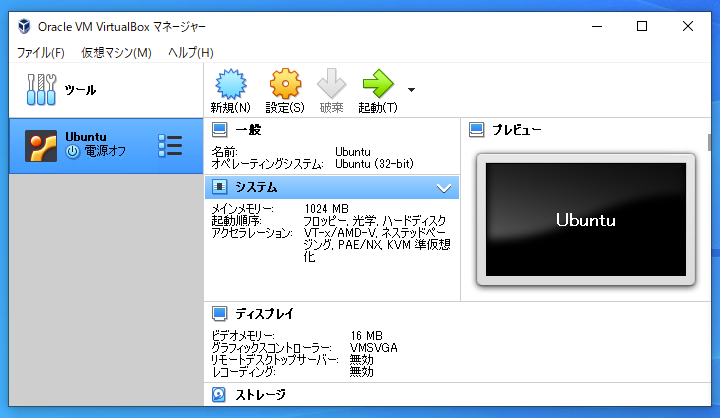Click the power-off status icon beside 電源オフ
Screen dimensions: 720x418
coord(72,151)
